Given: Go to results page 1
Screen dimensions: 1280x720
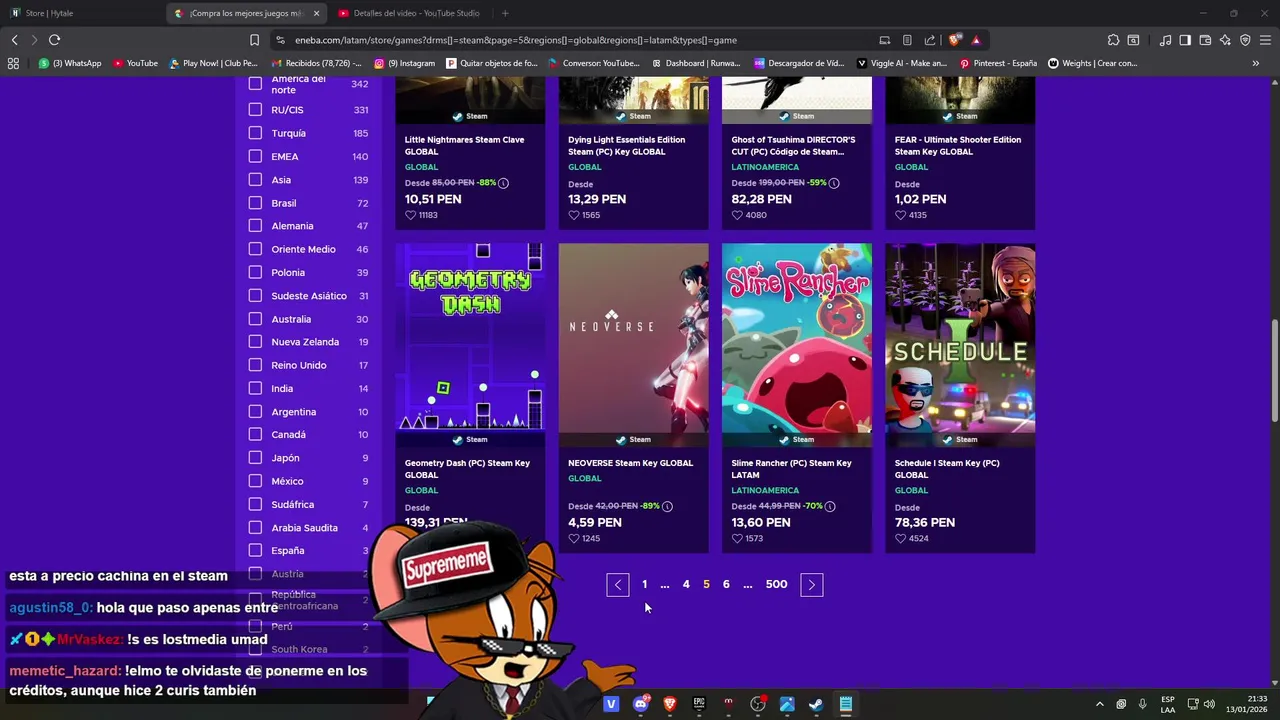Looking at the screenshot, I should click(x=644, y=585).
